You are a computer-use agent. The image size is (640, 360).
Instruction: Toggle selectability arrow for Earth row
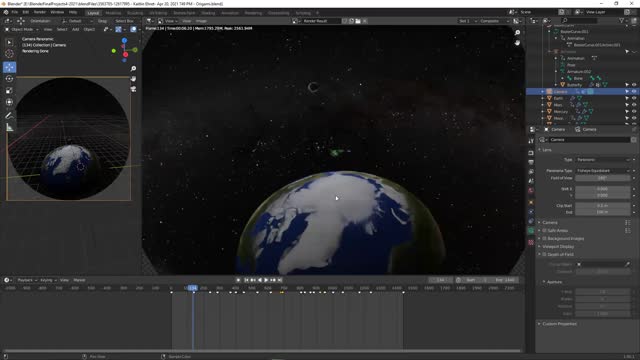pos(627,98)
